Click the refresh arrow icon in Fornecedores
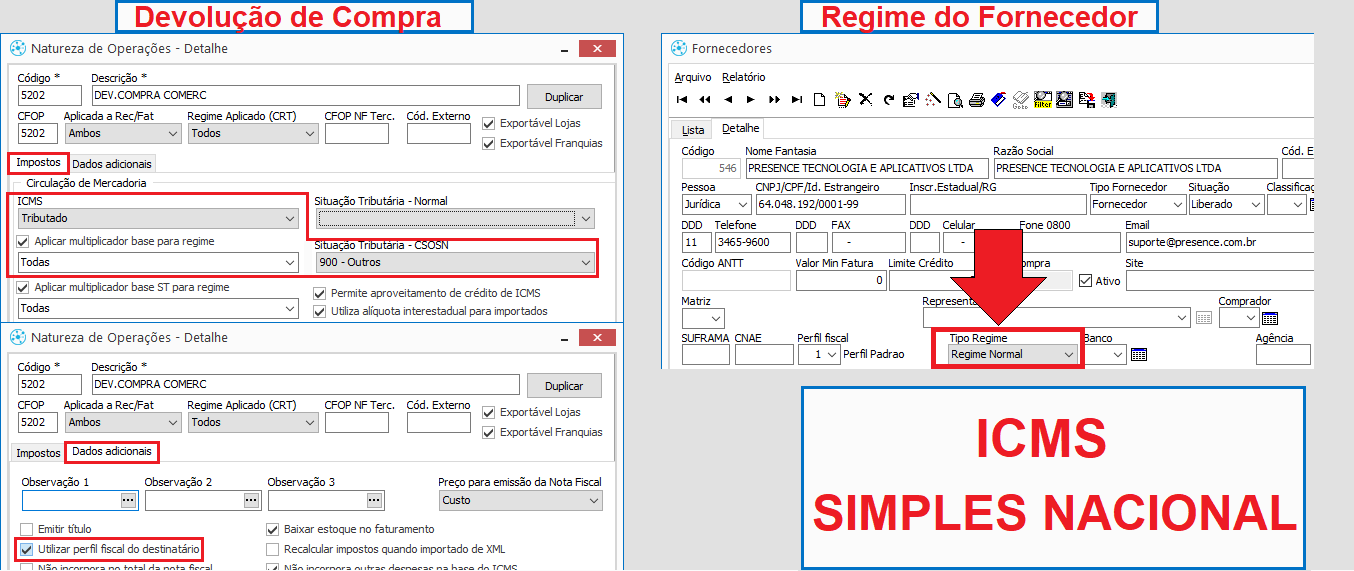 coord(888,99)
